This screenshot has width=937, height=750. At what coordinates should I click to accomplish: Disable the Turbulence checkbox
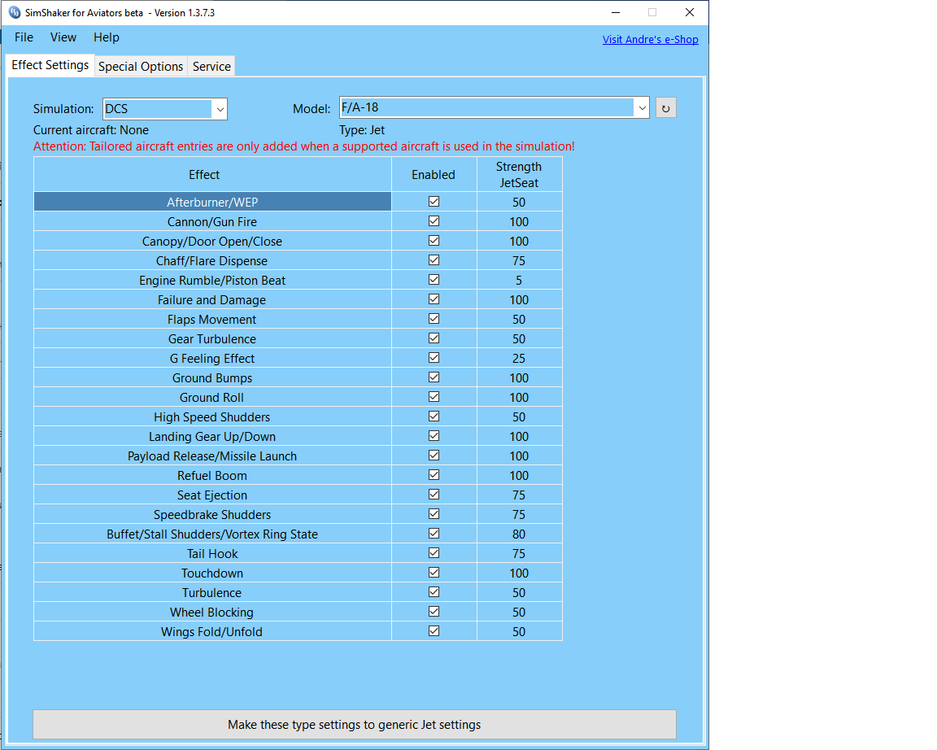[x=434, y=592]
